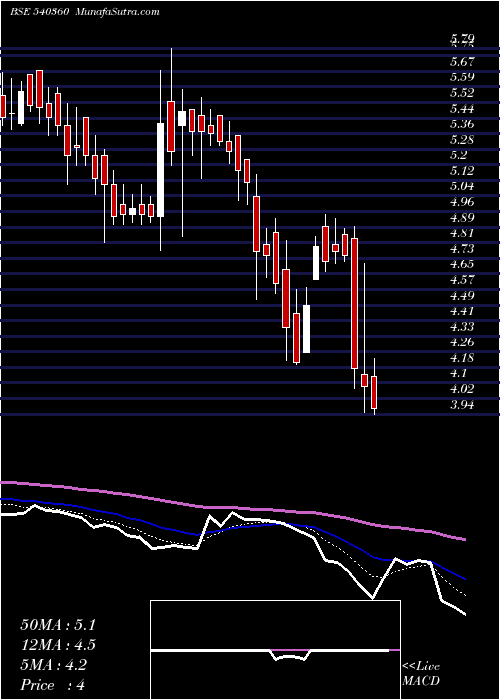This screenshot has width=500, height=700.
Task: Click the 5.52 price axis label
Action: tap(462, 92)
